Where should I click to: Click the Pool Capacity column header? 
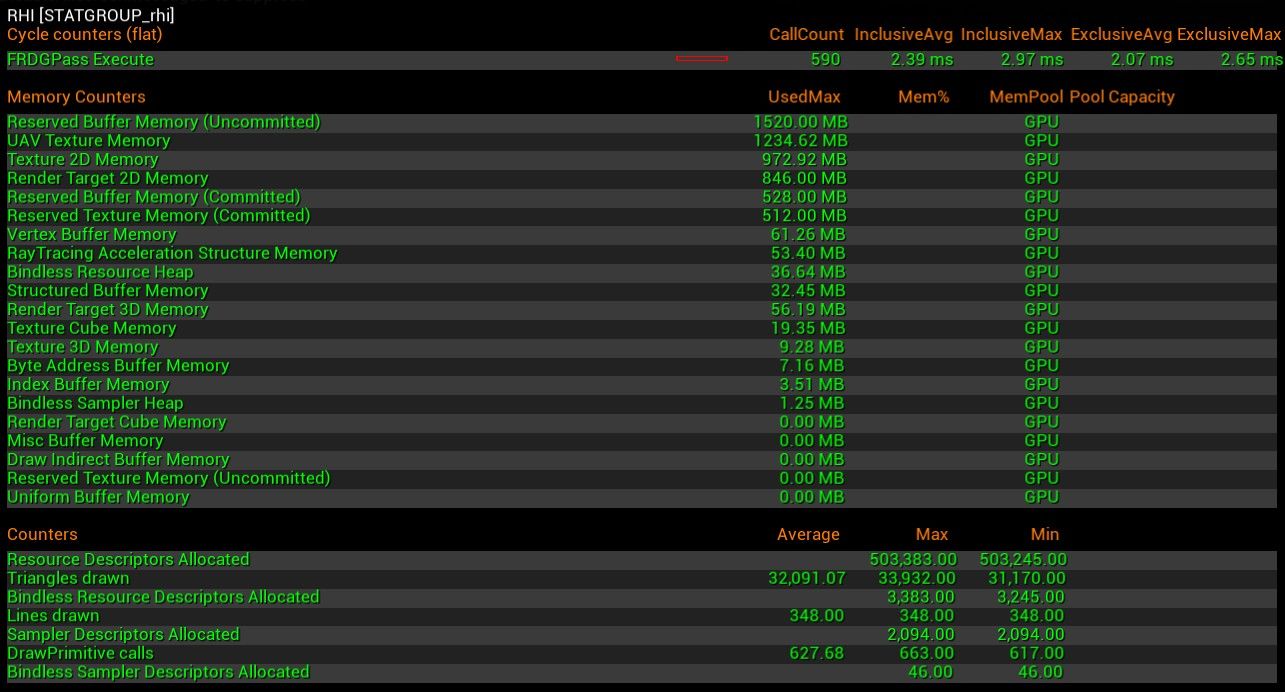click(x=1122, y=97)
